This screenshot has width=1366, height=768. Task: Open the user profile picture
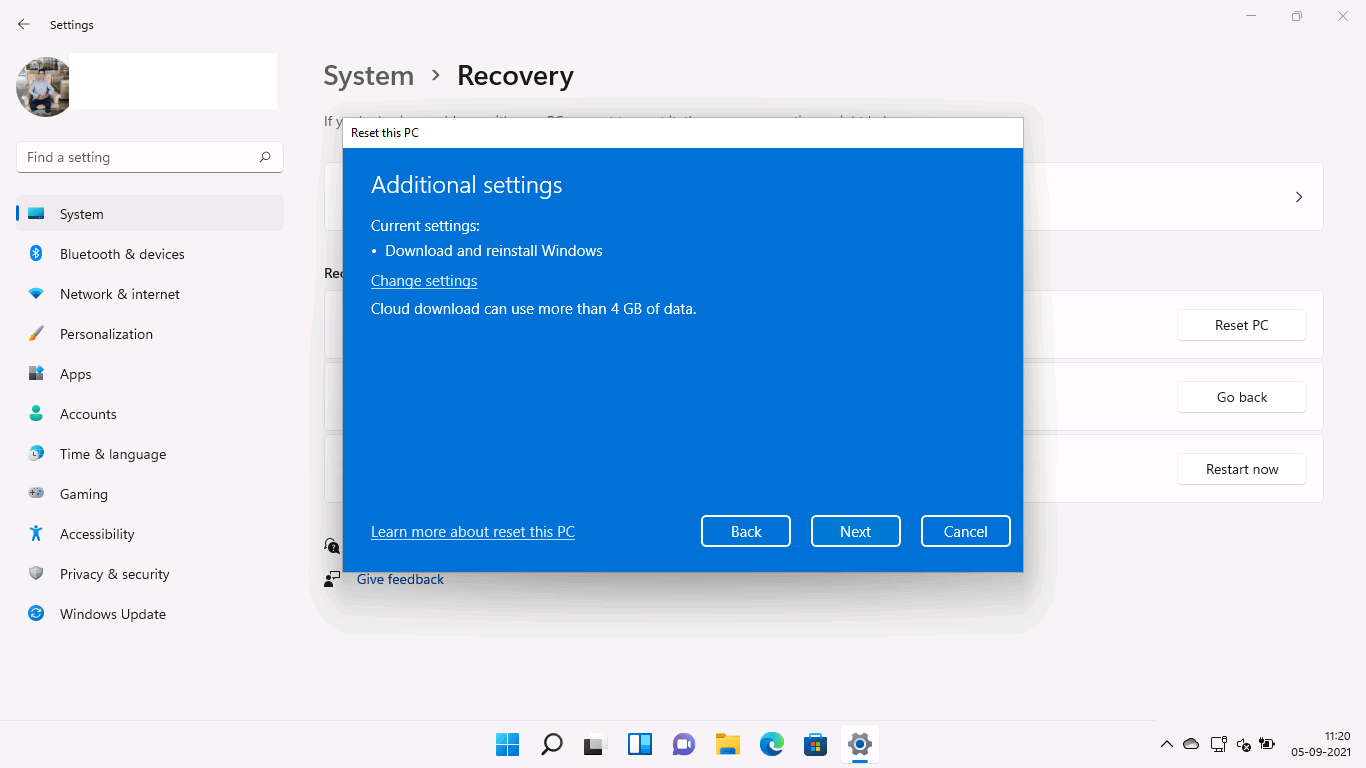44,86
